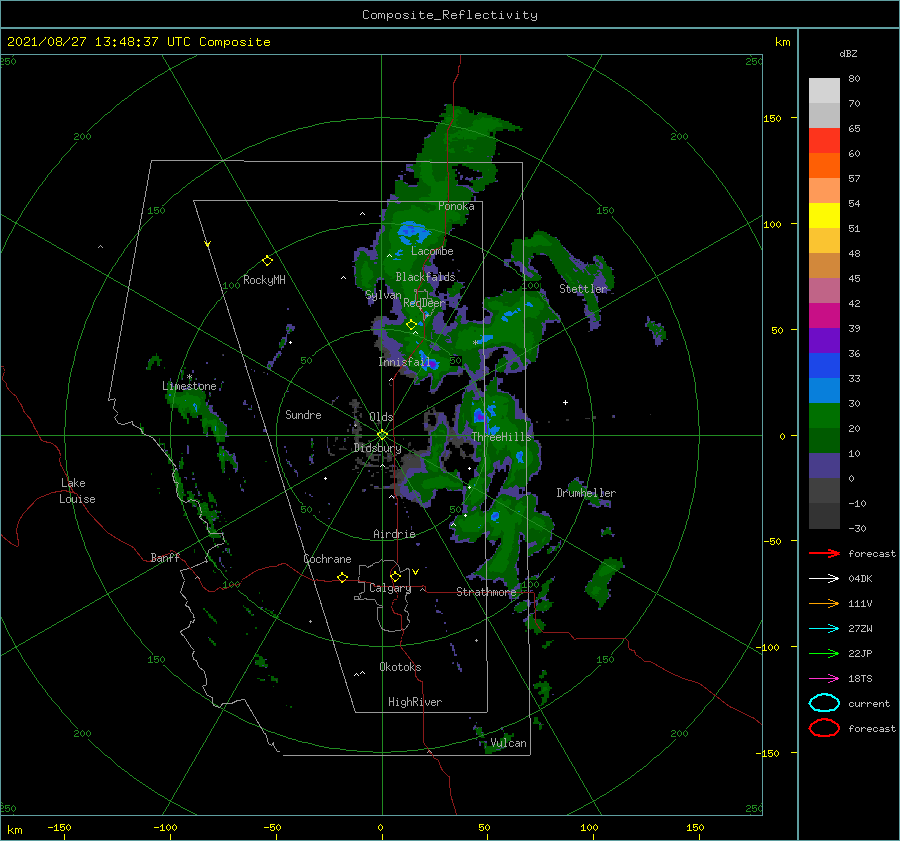
Task: Click the white 04DK arrow icon
Action: tap(824, 579)
